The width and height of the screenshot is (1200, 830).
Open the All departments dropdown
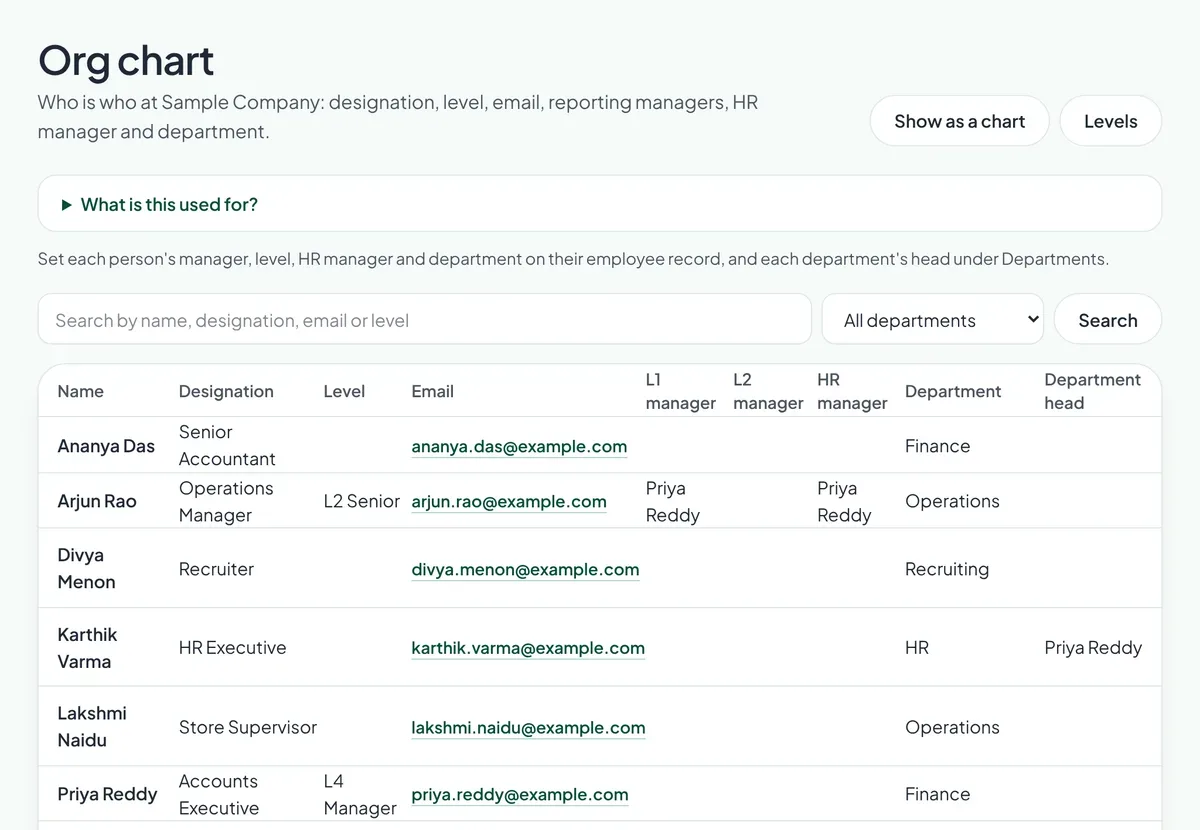(x=932, y=320)
